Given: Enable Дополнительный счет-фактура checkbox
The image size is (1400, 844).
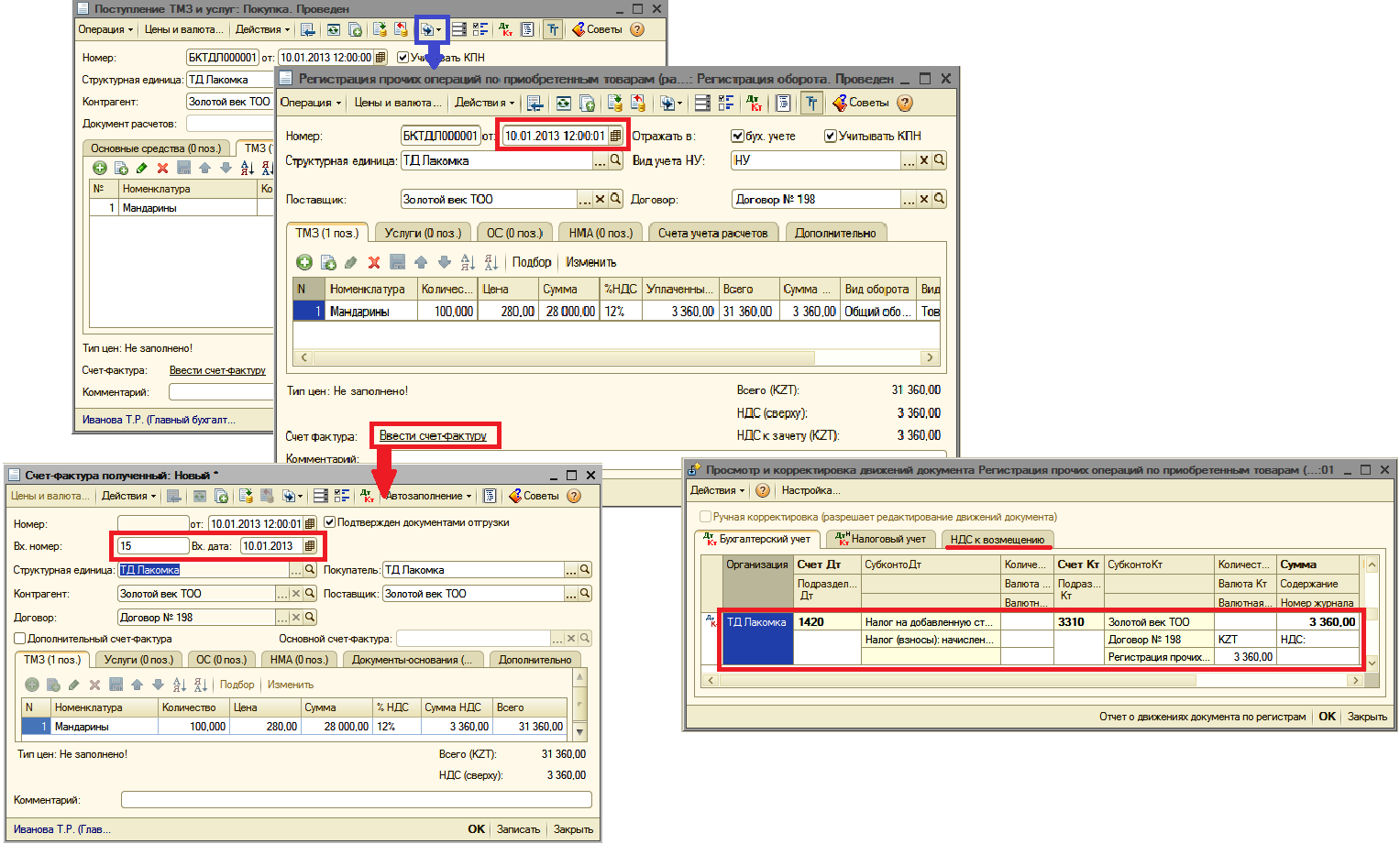Looking at the screenshot, I should (20, 639).
